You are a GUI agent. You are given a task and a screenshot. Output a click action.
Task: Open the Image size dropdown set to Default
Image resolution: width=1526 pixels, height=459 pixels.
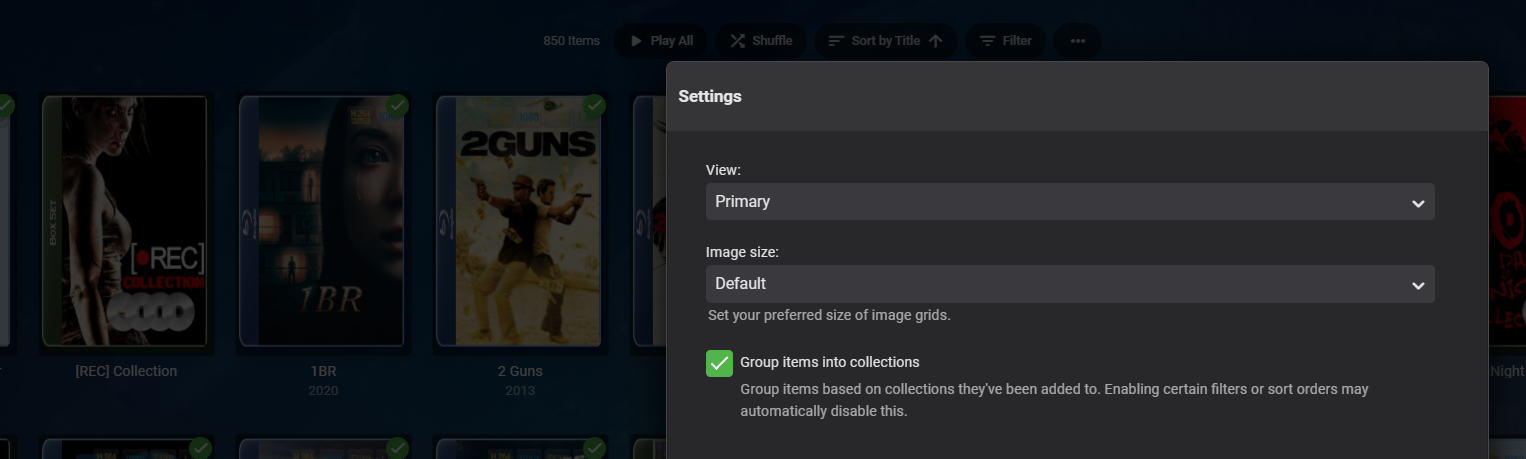coord(1070,283)
